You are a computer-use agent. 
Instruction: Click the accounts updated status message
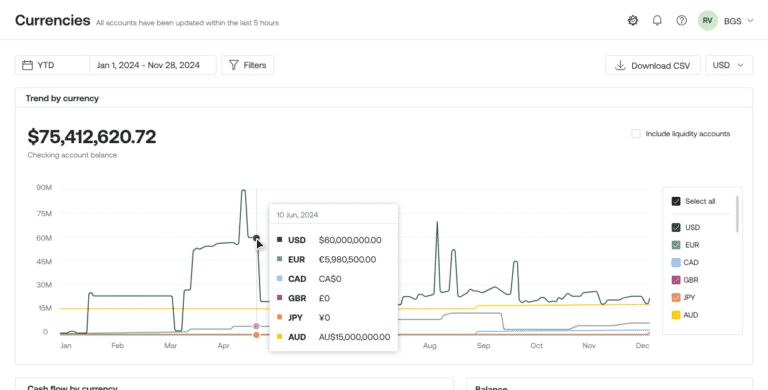point(187,23)
